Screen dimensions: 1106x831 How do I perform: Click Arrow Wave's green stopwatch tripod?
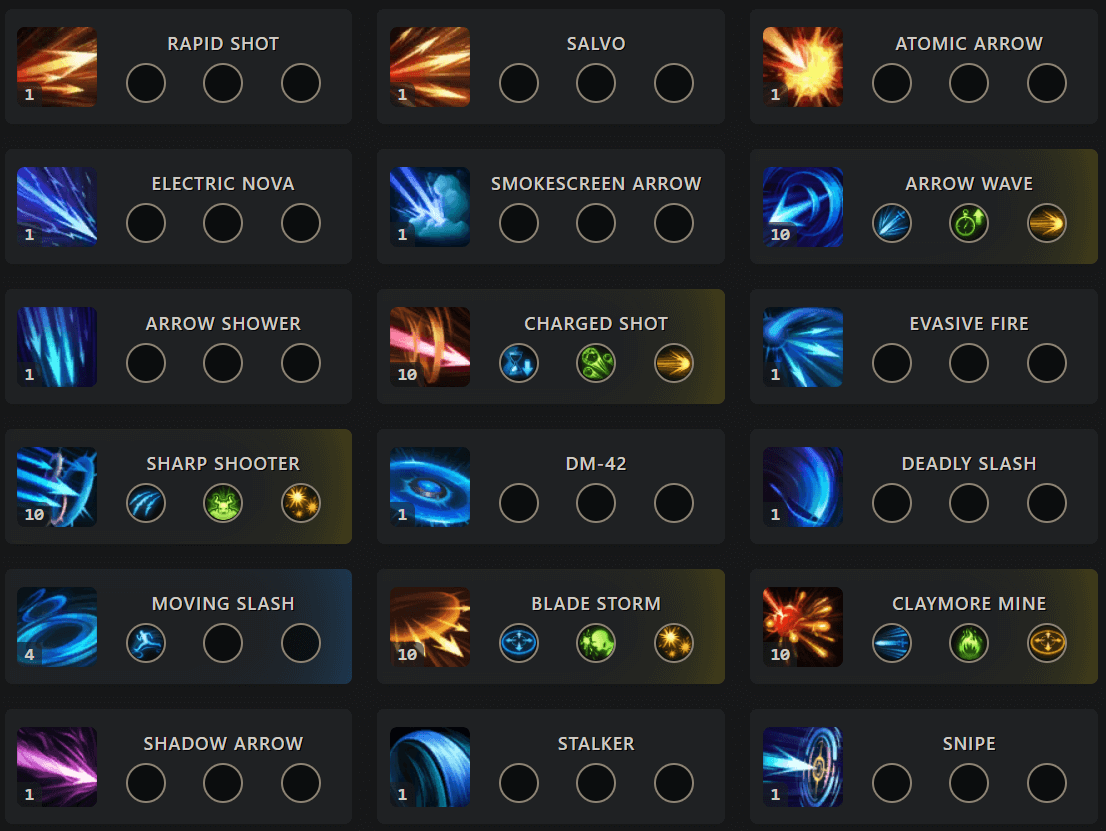tap(969, 223)
